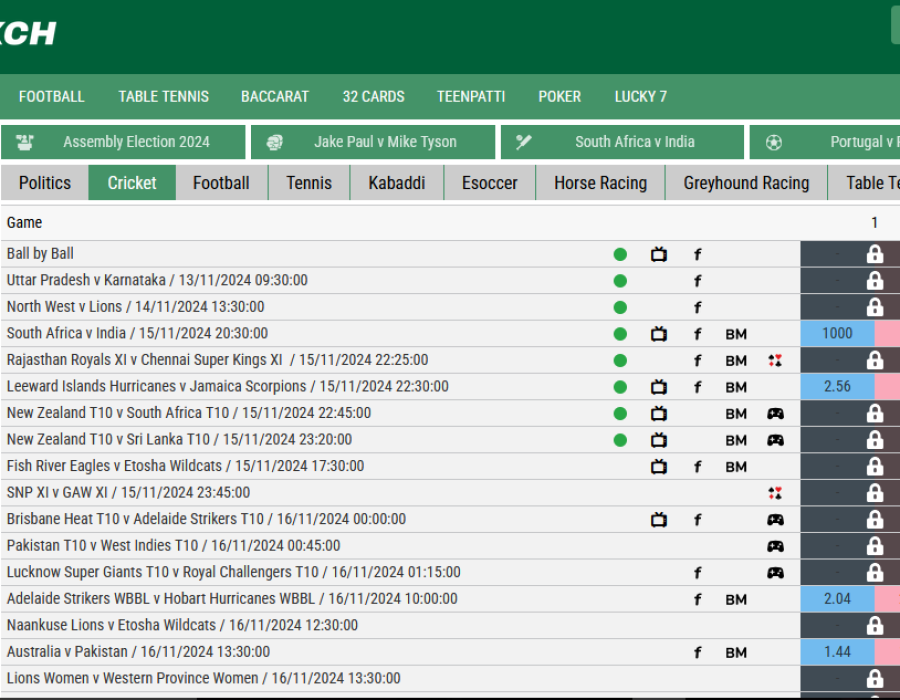
Task: Click BM icon for Adelaide Strikers WBBL match
Action: [x=736, y=599]
